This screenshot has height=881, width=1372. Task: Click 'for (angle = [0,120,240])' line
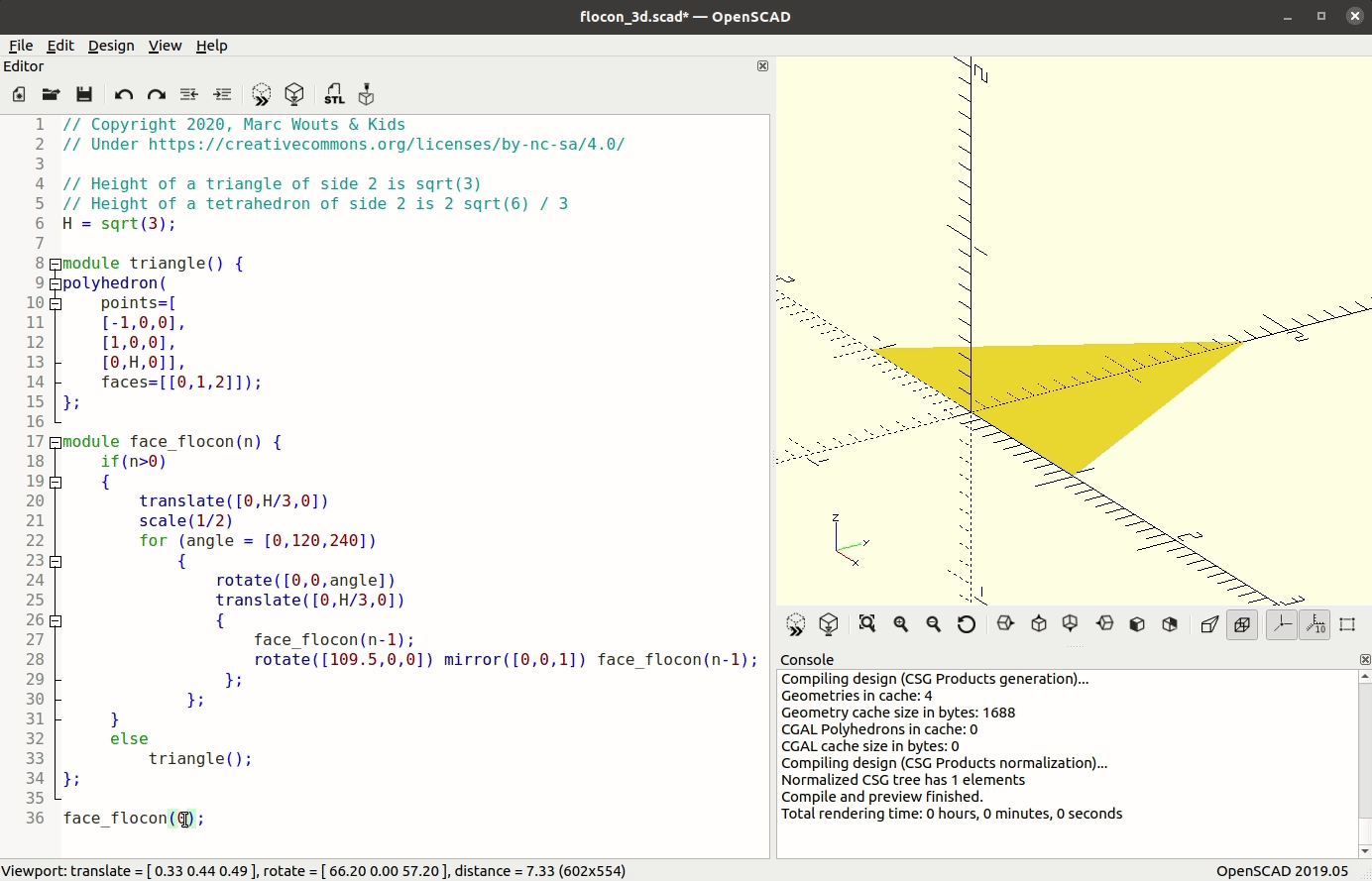[258, 541]
